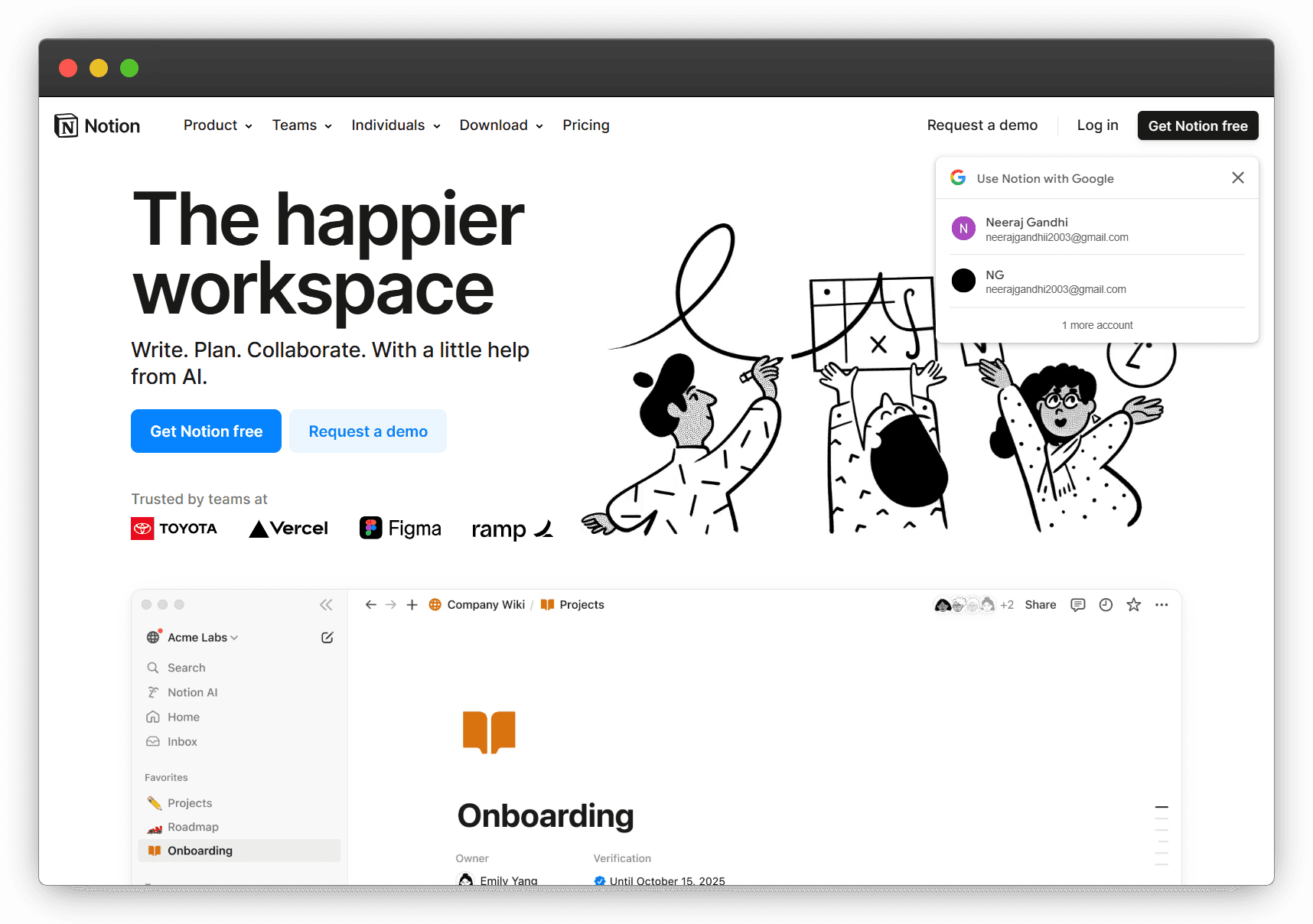Click the light blue Request a demo button
The height and width of the screenshot is (924, 1313).
(368, 431)
